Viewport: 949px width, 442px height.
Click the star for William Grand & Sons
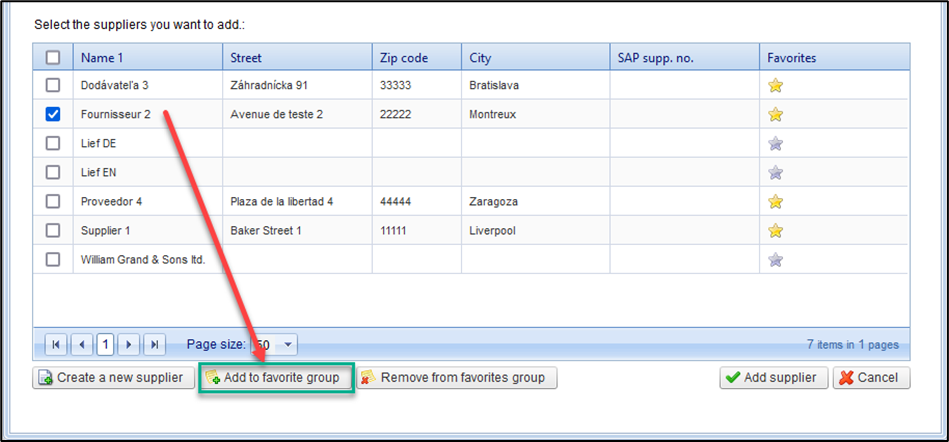tap(775, 260)
